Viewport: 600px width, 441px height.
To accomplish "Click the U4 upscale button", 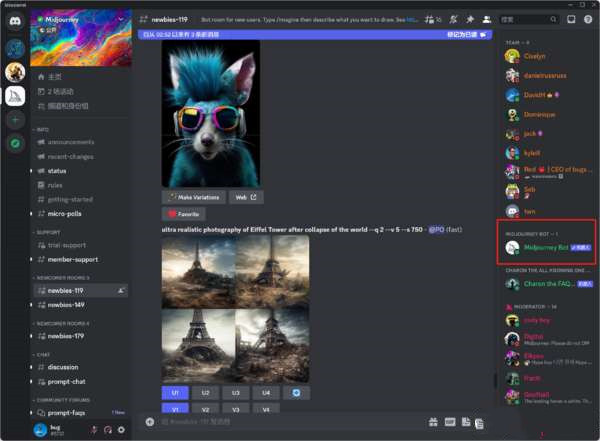I will pyautogui.click(x=266, y=393).
